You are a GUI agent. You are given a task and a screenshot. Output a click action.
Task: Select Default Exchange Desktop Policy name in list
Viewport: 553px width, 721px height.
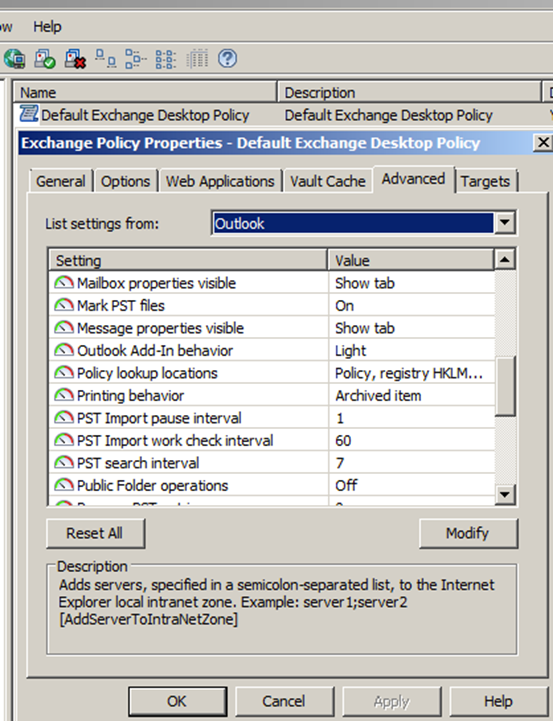pos(145,115)
